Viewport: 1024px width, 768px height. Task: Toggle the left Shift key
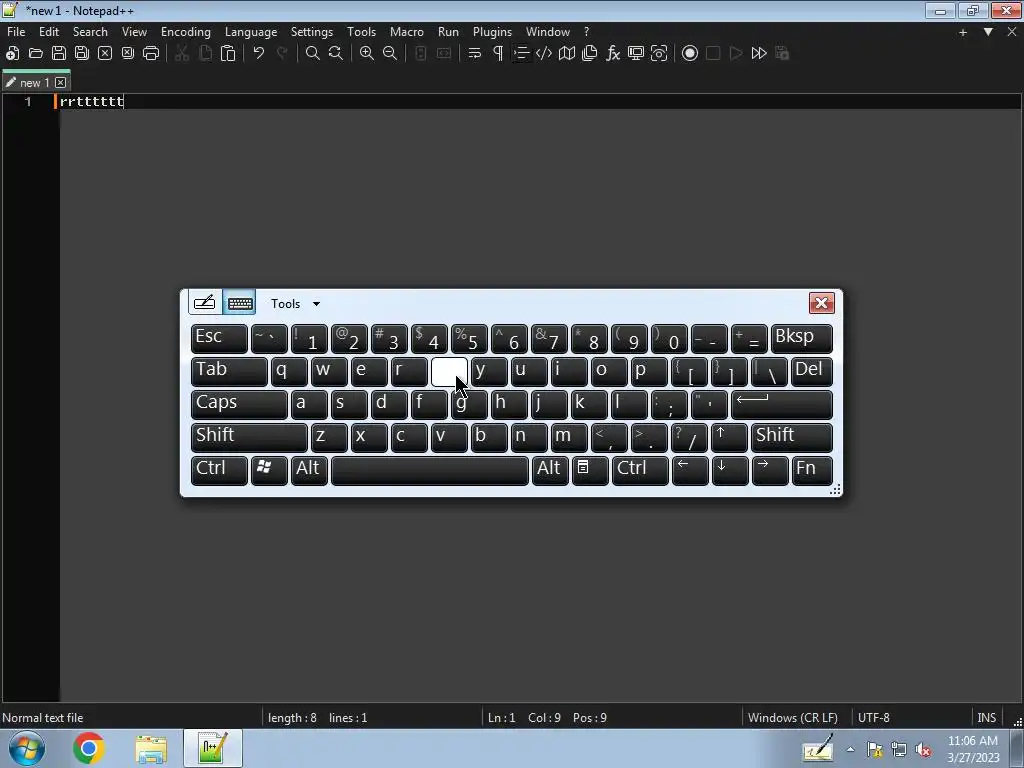tap(249, 436)
